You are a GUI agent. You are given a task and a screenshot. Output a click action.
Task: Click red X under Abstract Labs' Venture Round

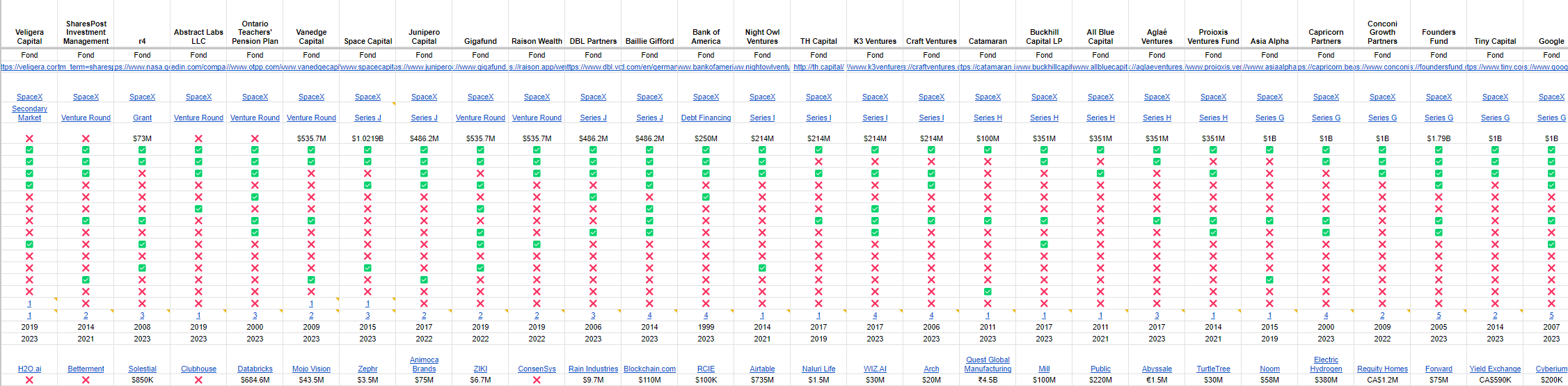click(x=198, y=138)
